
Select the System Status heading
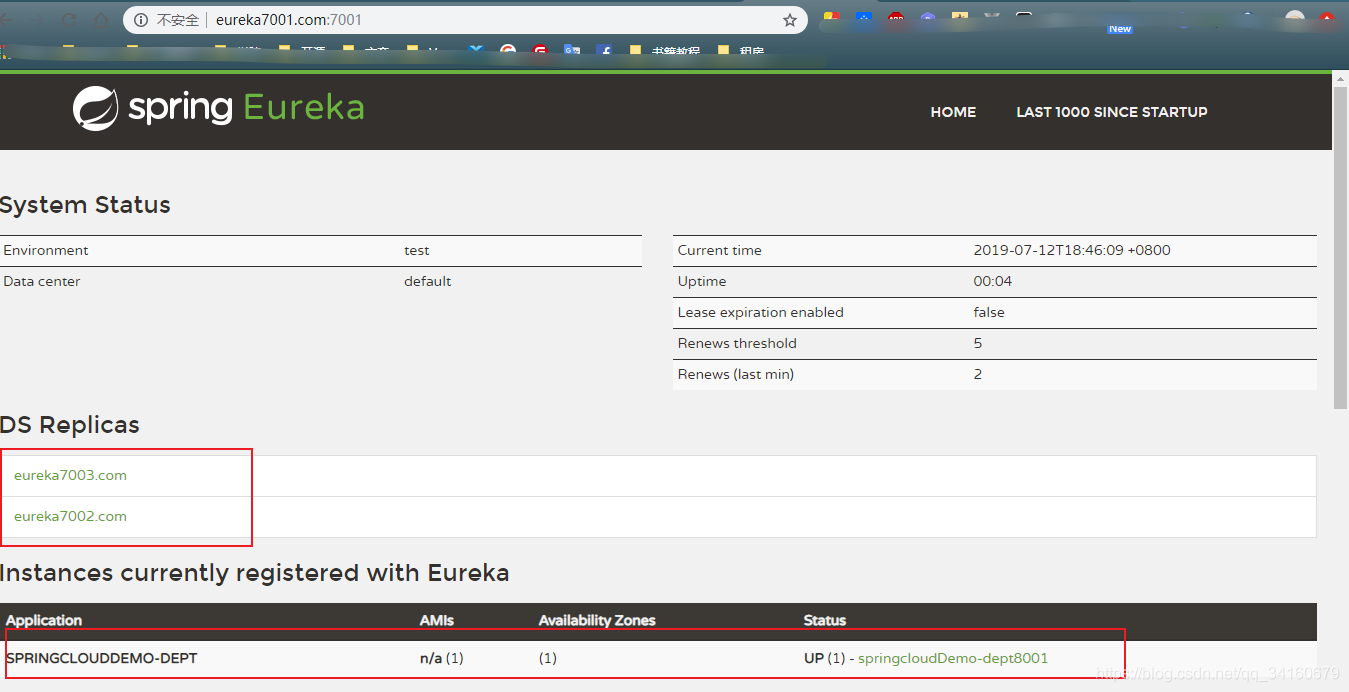pyautogui.click(x=85, y=205)
